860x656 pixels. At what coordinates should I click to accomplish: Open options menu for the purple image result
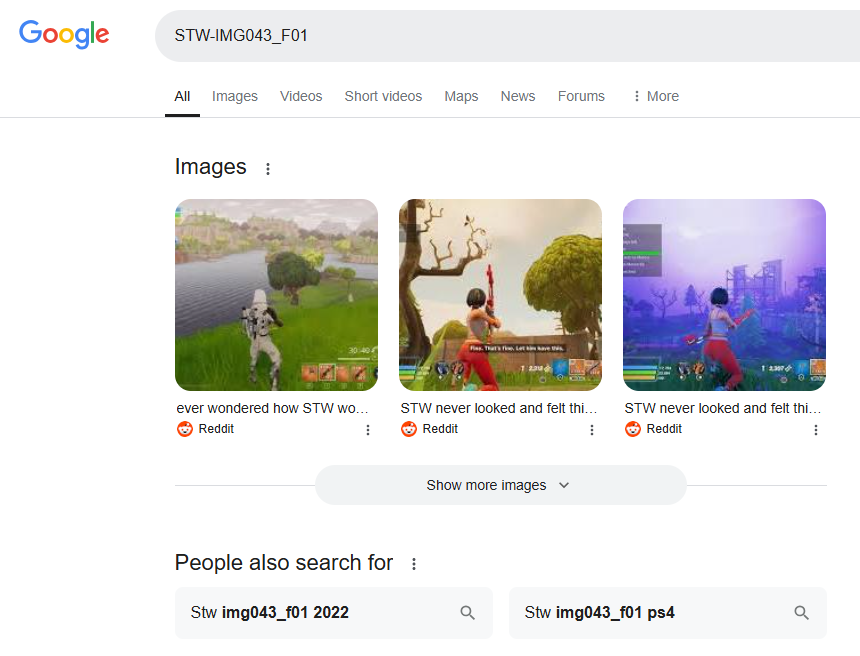(x=816, y=430)
